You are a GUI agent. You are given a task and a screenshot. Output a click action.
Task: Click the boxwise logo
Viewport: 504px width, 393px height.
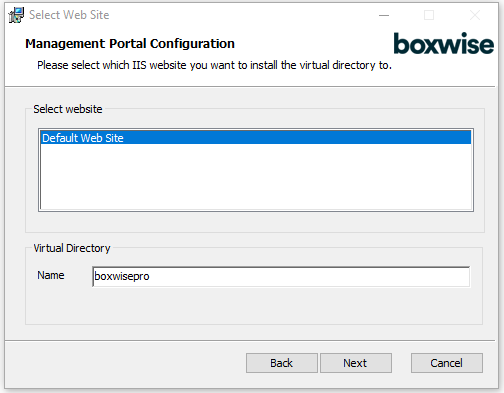[443, 43]
